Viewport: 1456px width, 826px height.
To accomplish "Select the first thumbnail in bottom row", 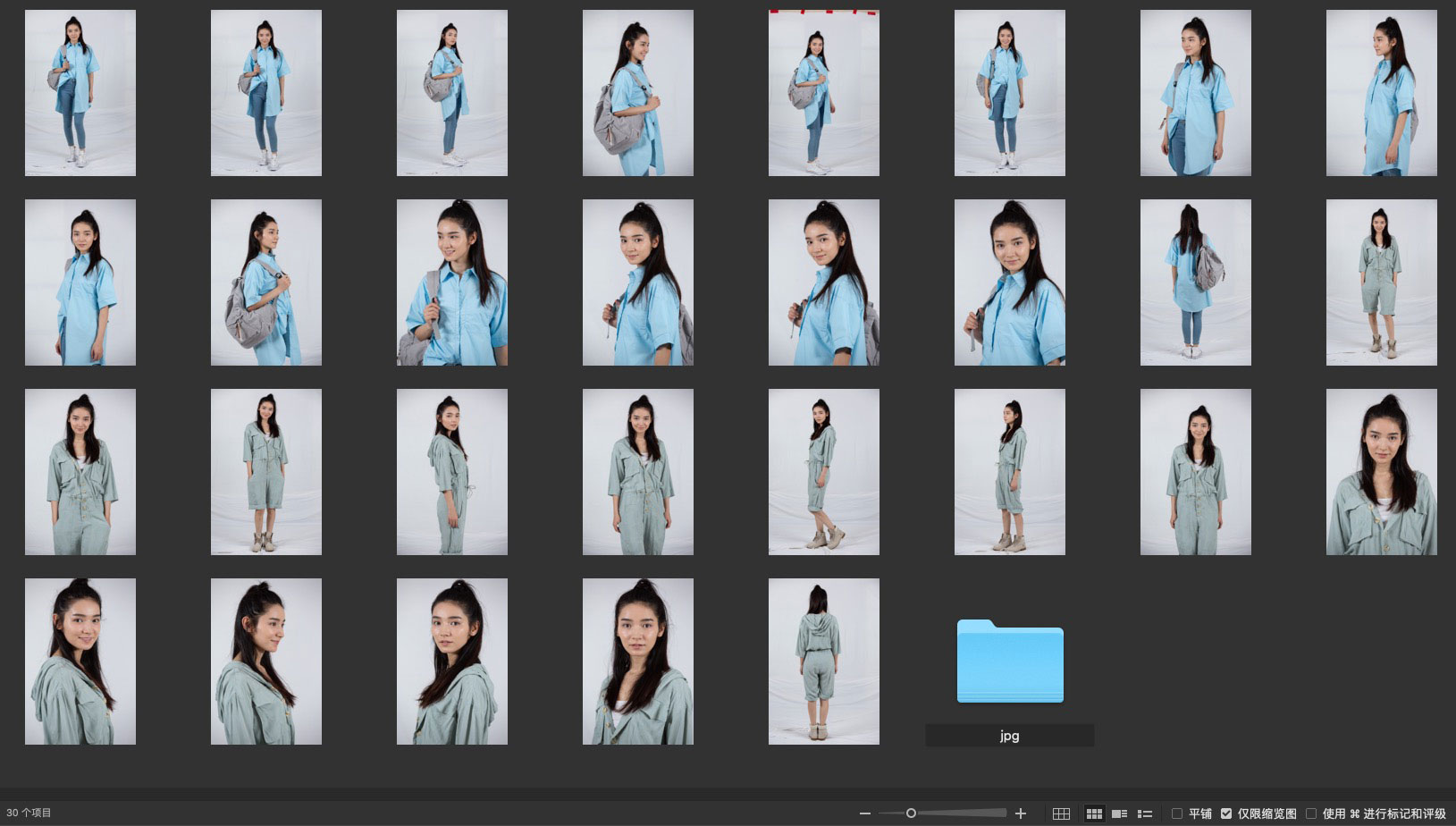I will point(80,662).
